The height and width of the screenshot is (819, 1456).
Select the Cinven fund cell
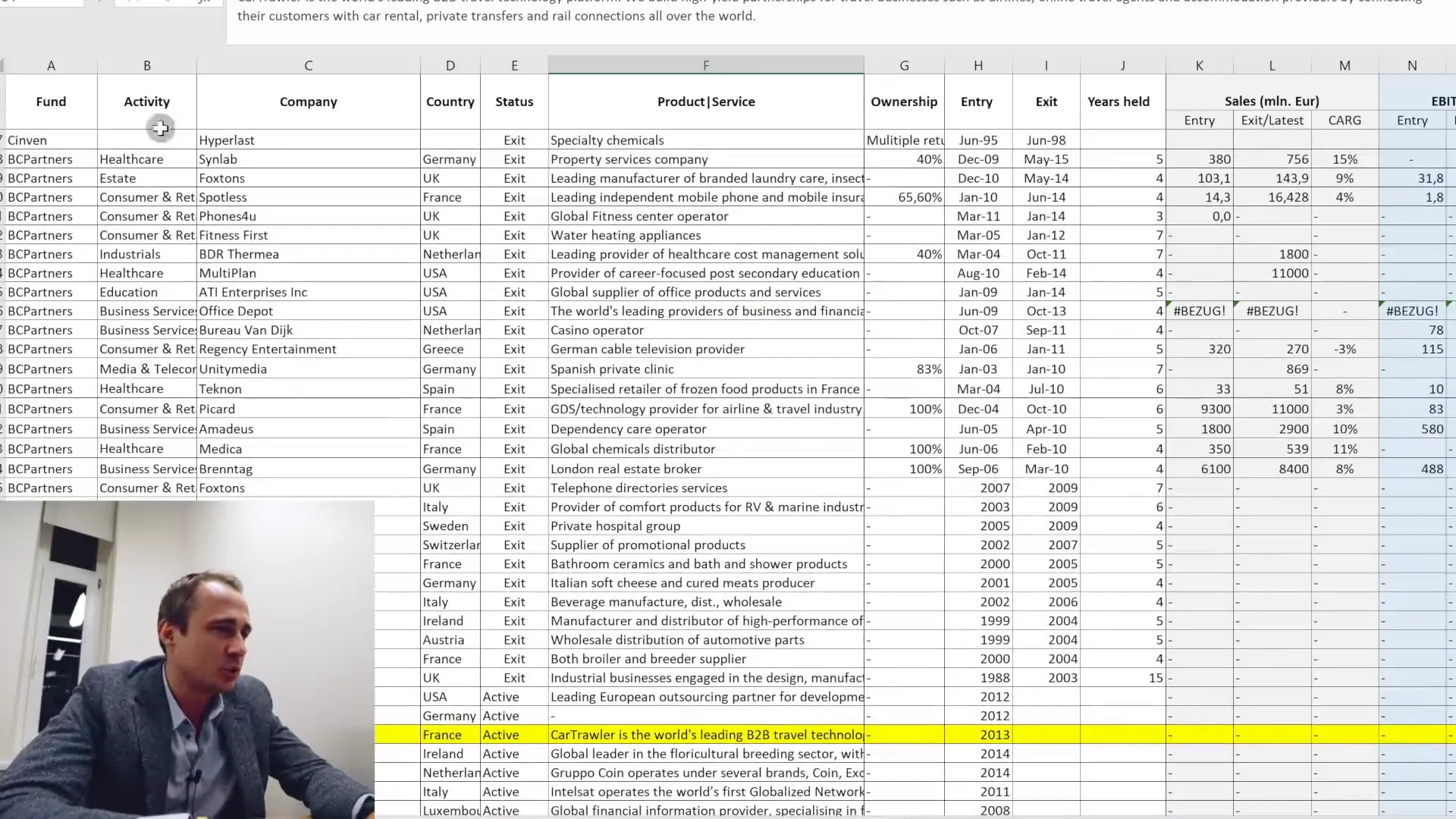click(x=51, y=140)
